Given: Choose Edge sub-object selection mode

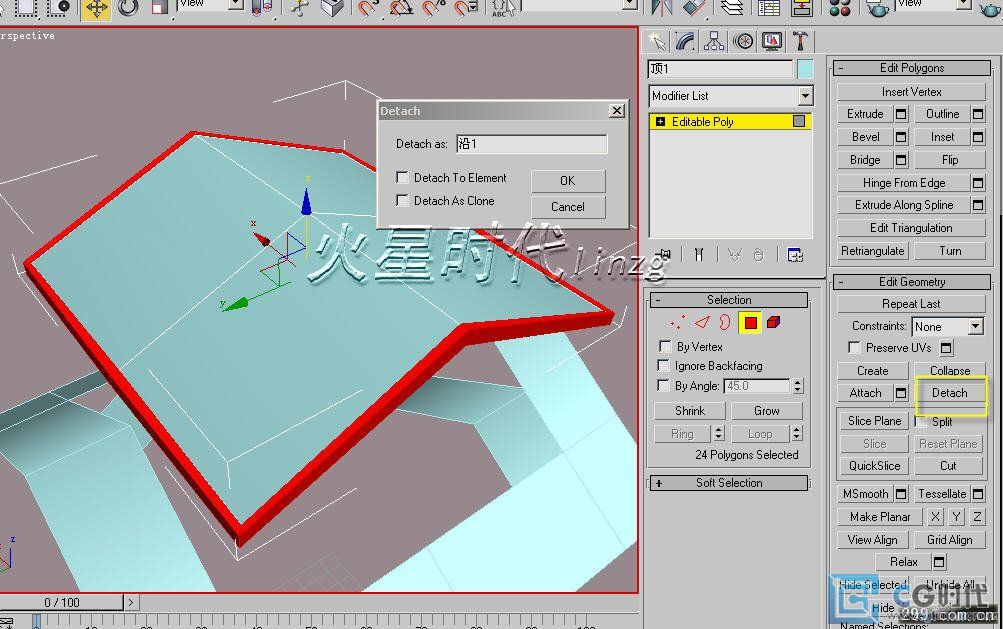Looking at the screenshot, I should [702, 322].
